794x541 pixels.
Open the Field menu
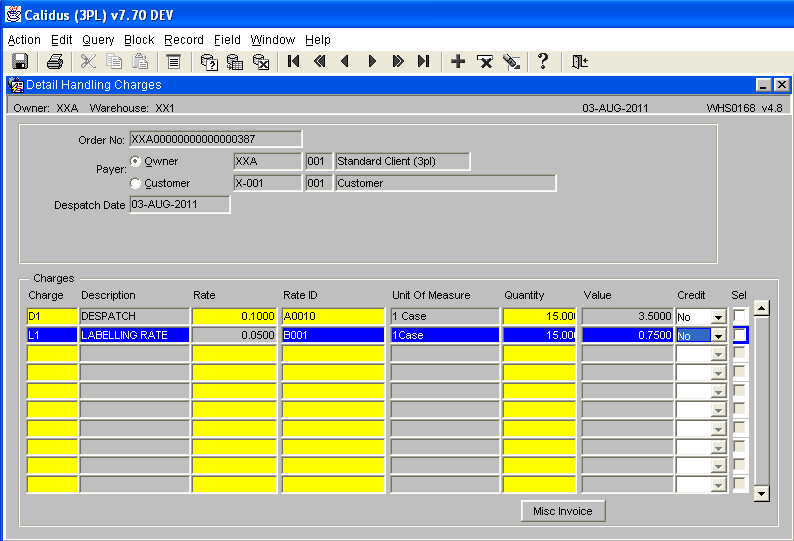coord(227,40)
